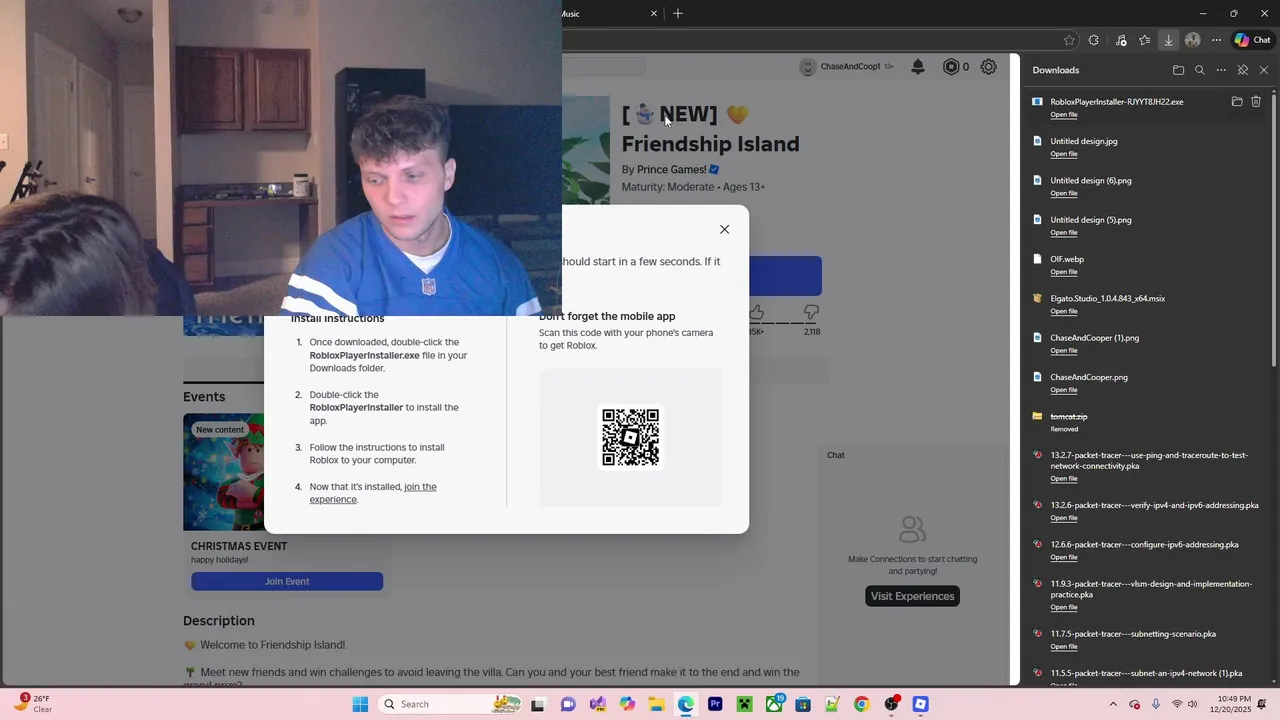Image resolution: width=1280 pixels, height=720 pixels.
Task: Click 13.2.7 packet tracer download entry
Action: (1147, 466)
